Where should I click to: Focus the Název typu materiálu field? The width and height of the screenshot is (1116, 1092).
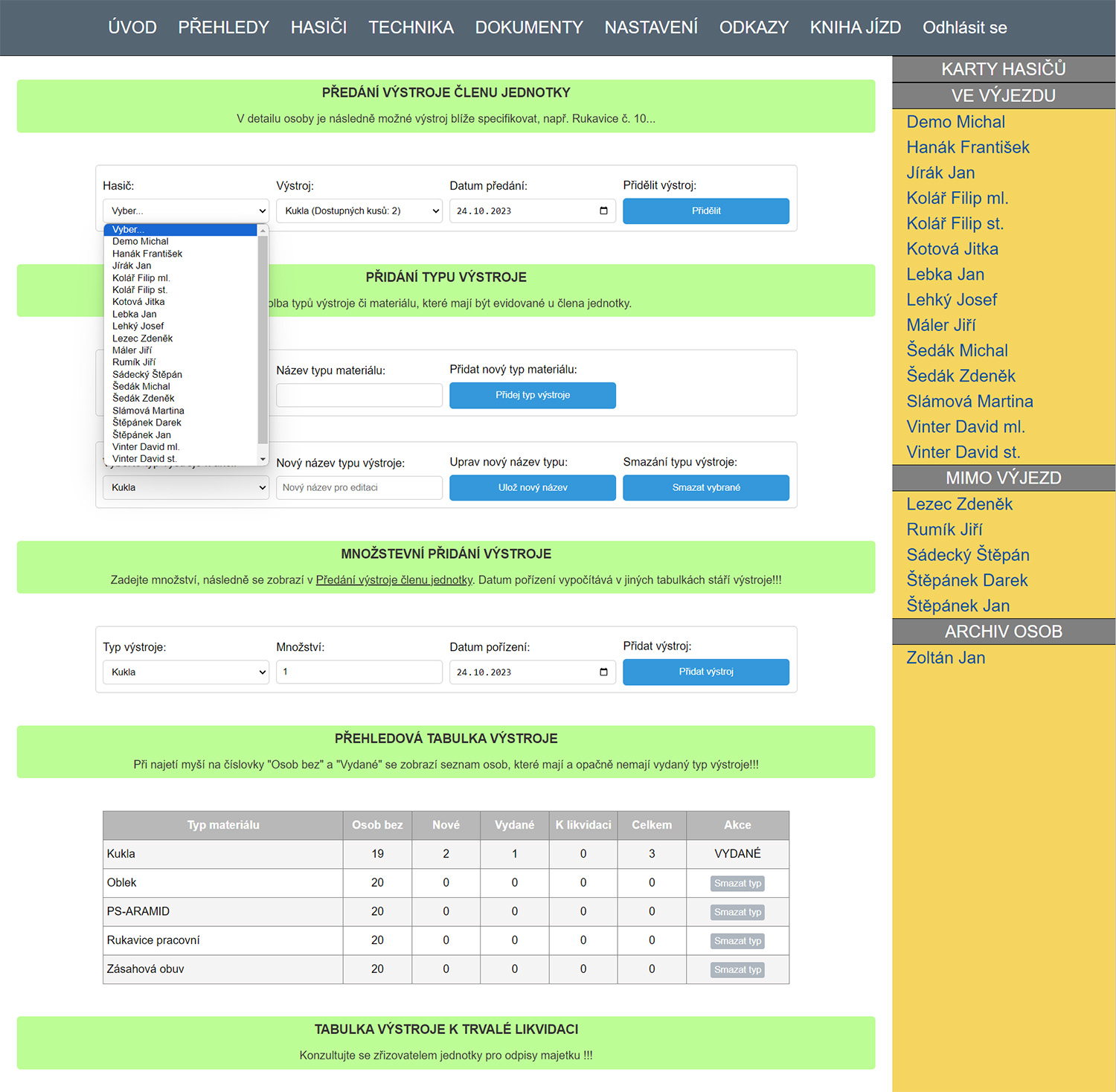359,395
